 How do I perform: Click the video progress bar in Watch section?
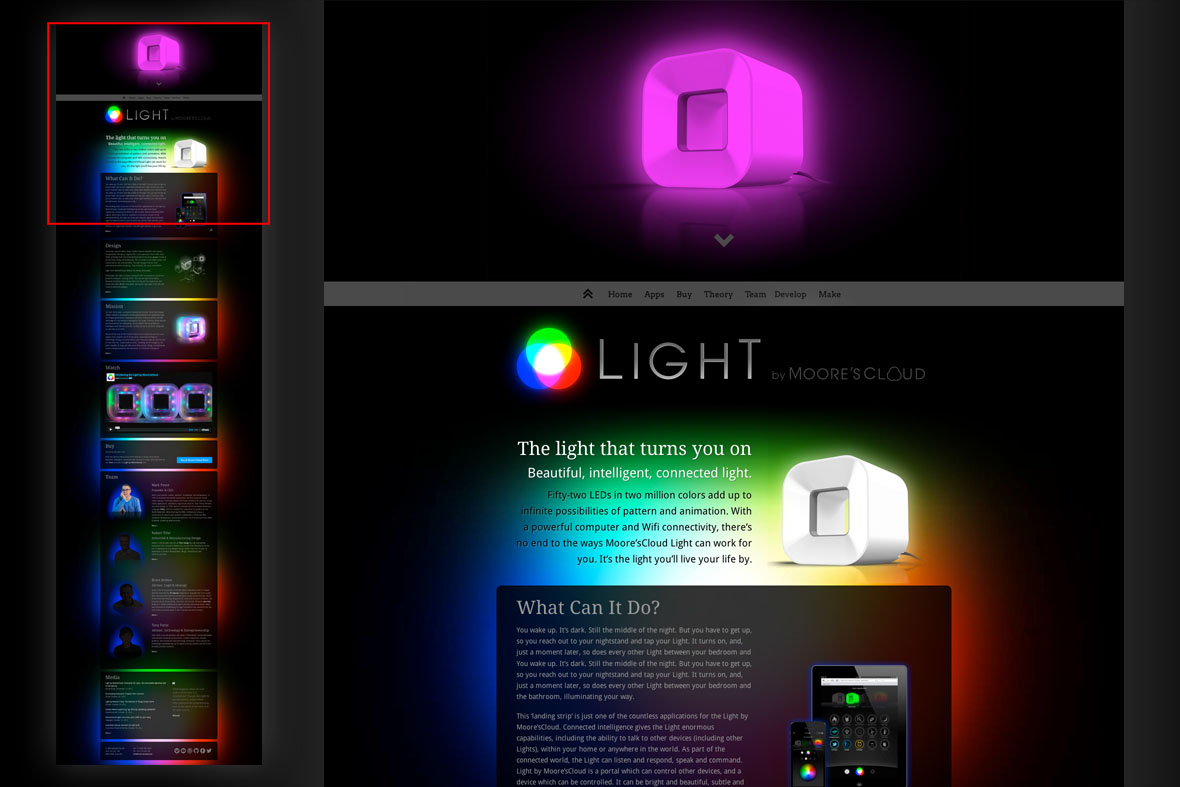[x=151, y=430]
